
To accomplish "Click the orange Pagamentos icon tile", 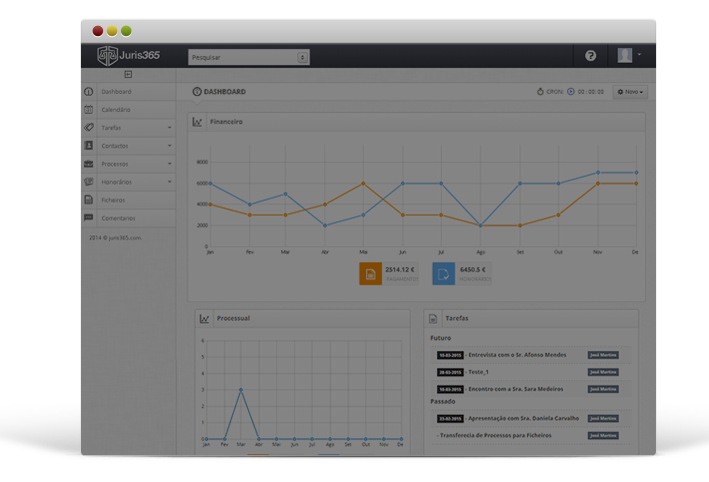I will tap(370, 274).
